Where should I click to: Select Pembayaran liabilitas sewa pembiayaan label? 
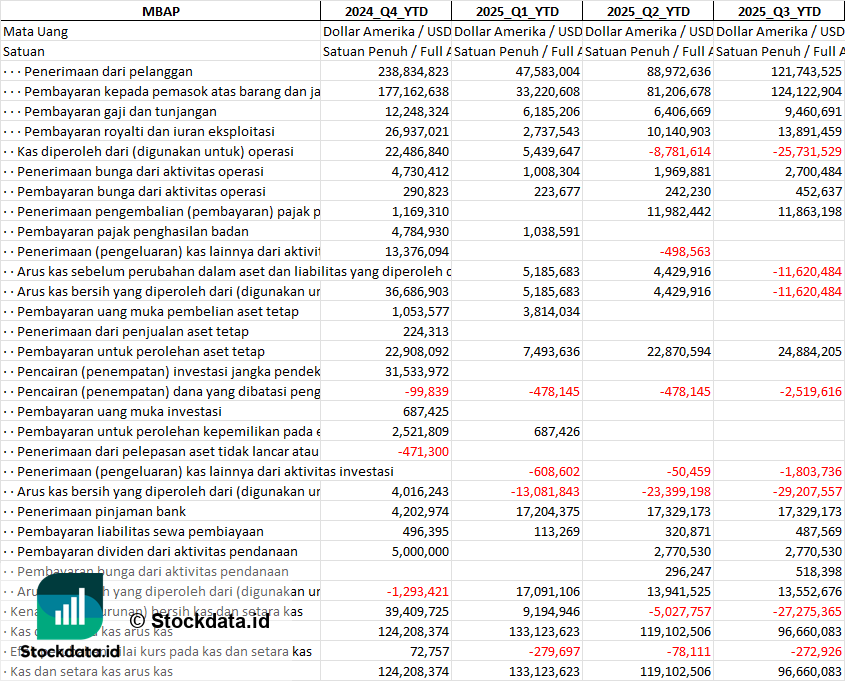pyautogui.click(x=140, y=531)
